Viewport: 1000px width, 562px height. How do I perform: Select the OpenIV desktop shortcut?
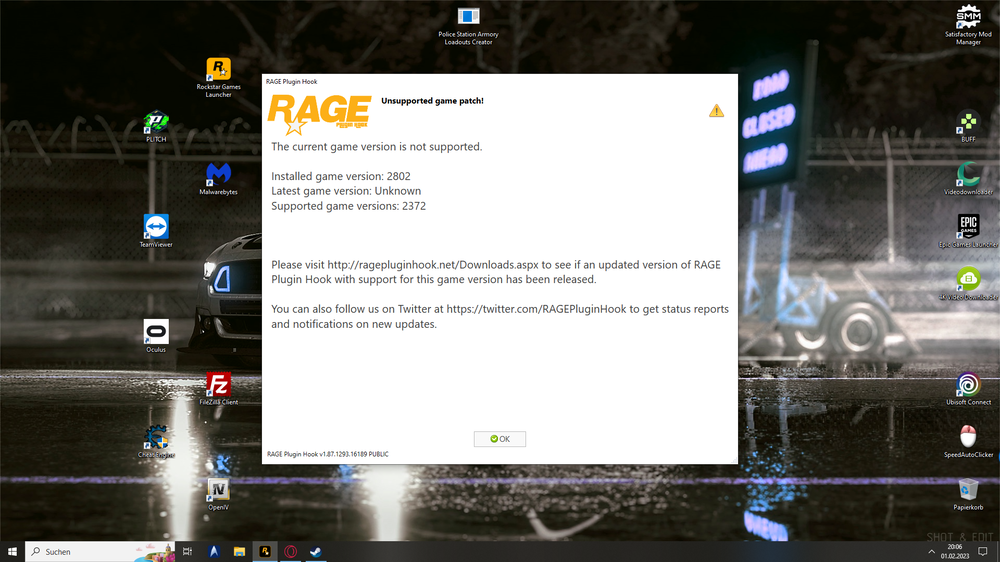(x=218, y=494)
